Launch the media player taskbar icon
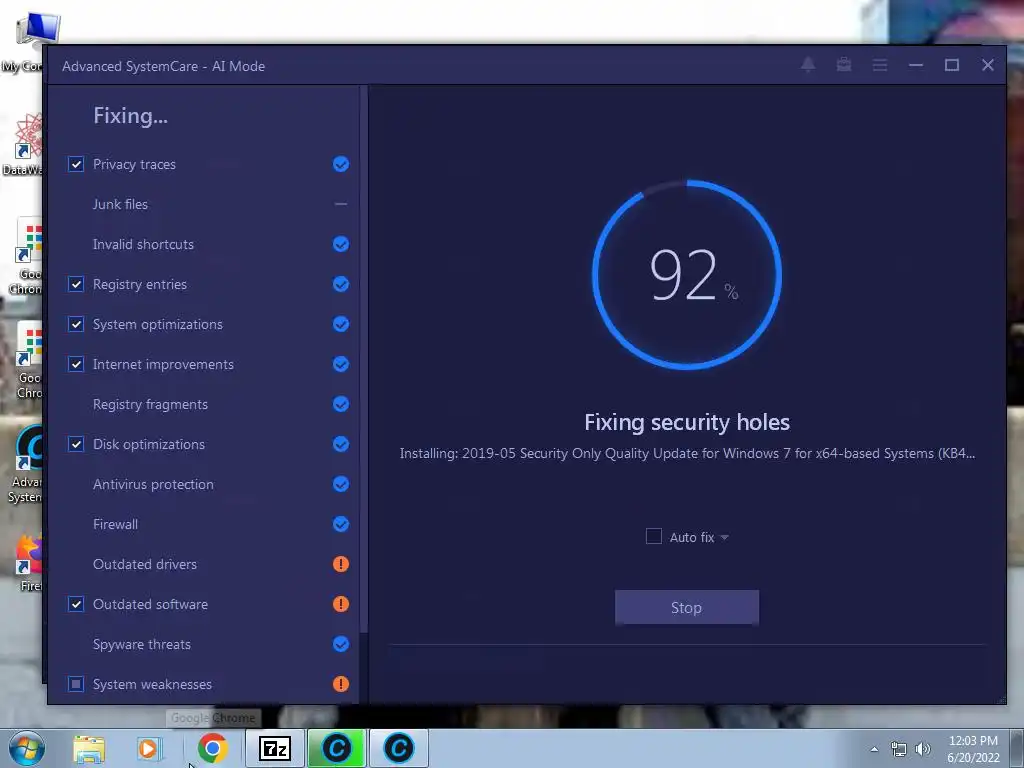 coord(148,749)
